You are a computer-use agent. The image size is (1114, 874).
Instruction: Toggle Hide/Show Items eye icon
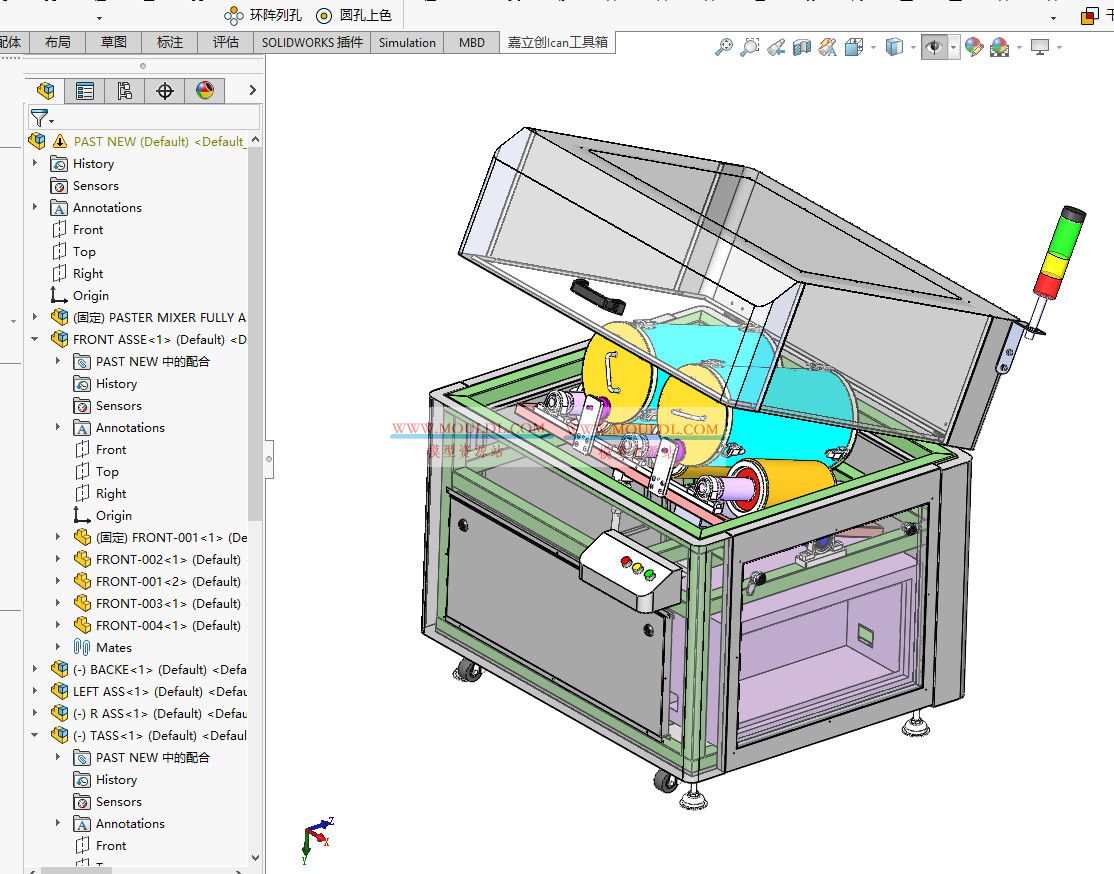933,46
